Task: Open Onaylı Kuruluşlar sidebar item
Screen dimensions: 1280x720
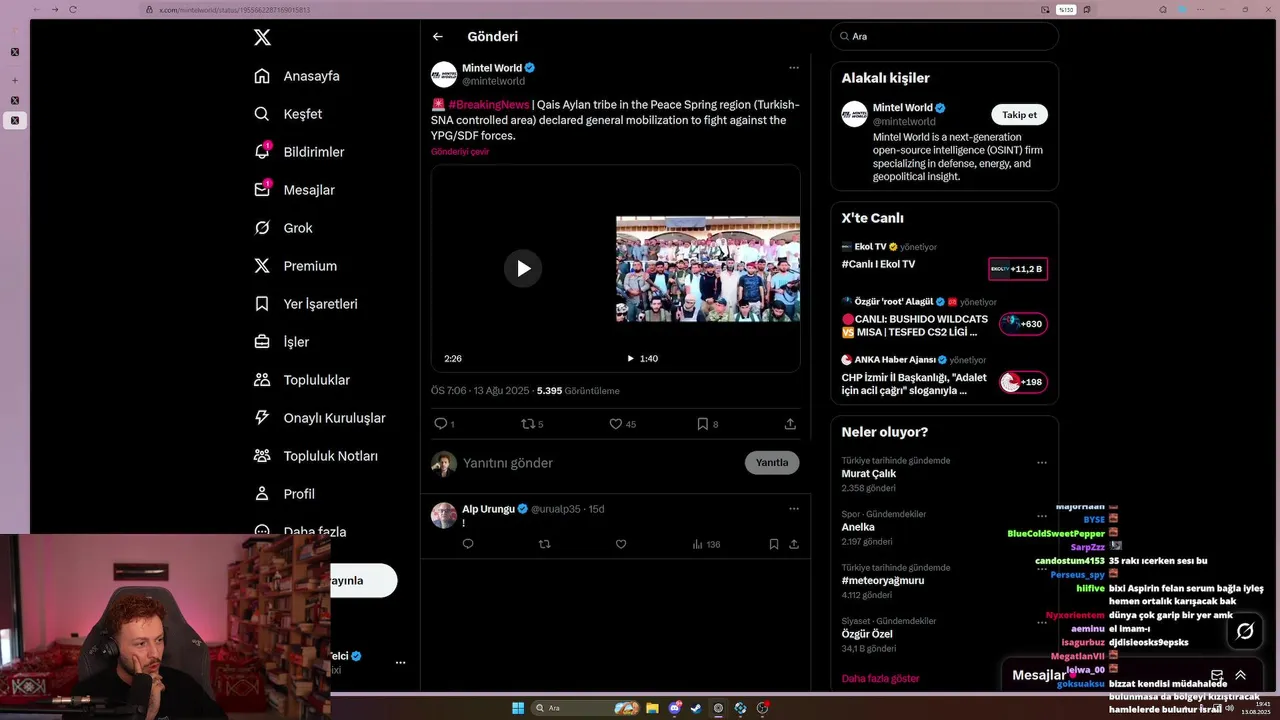Action: tap(319, 418)
